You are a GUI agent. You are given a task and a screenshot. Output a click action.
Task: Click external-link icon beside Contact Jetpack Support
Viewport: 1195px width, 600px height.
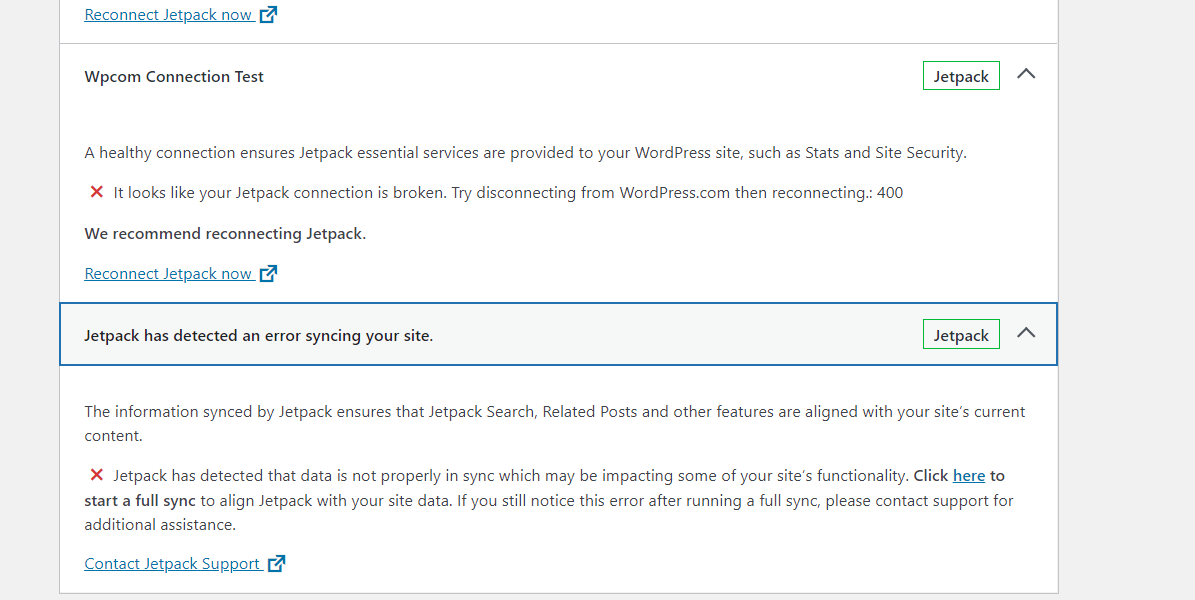pyautogui.click(x=277, y=563)
